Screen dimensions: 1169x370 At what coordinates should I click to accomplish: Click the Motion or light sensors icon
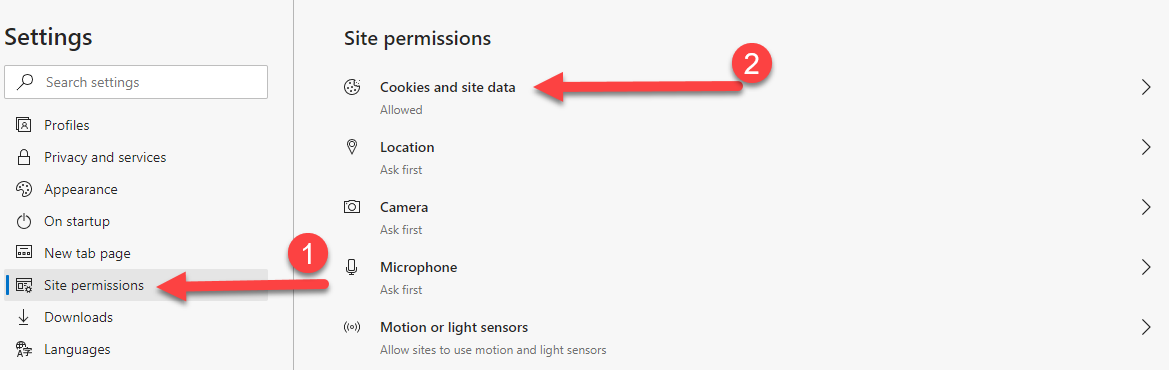coord(352,327)
